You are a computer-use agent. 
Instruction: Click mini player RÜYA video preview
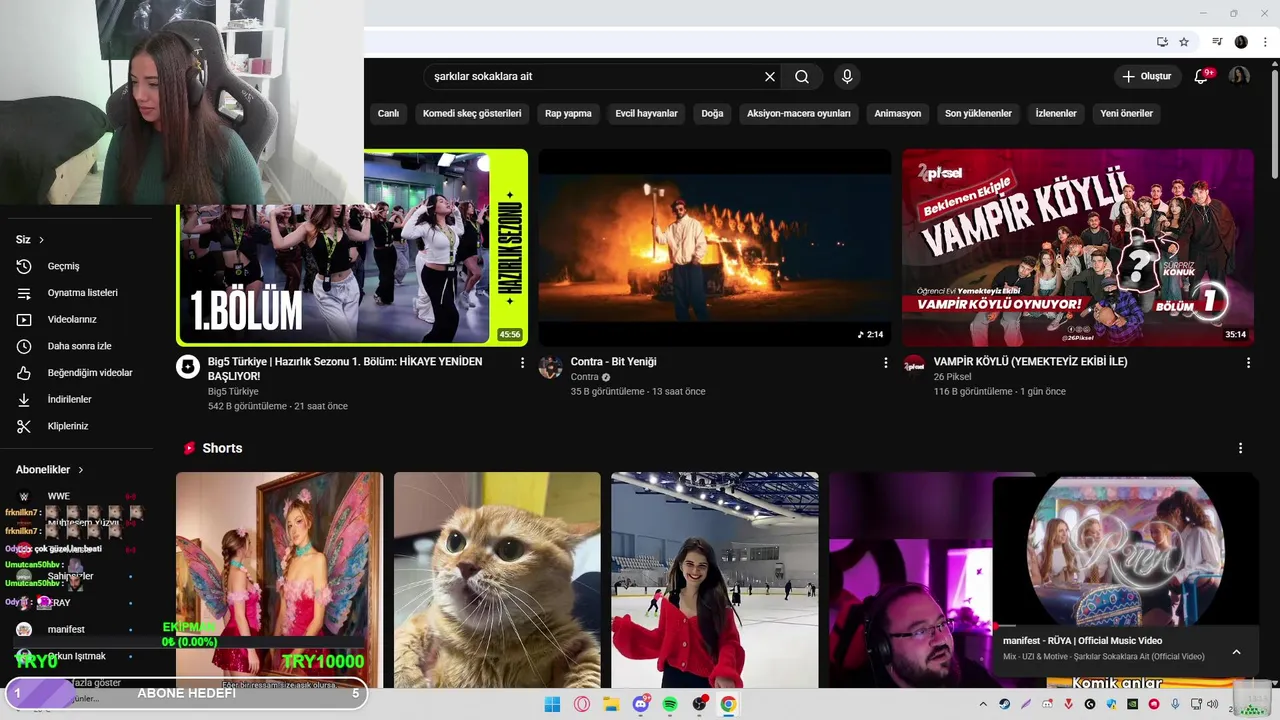pos(1126,551)
